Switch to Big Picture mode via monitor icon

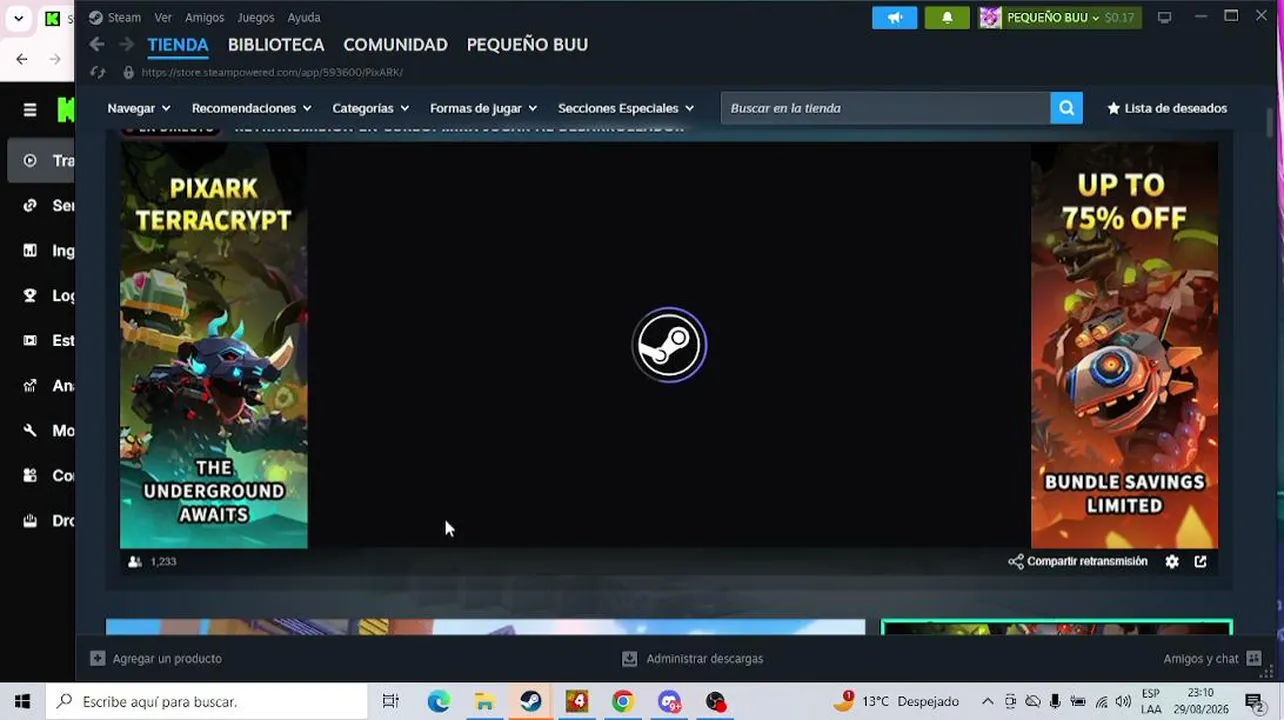pos(1165,17)
